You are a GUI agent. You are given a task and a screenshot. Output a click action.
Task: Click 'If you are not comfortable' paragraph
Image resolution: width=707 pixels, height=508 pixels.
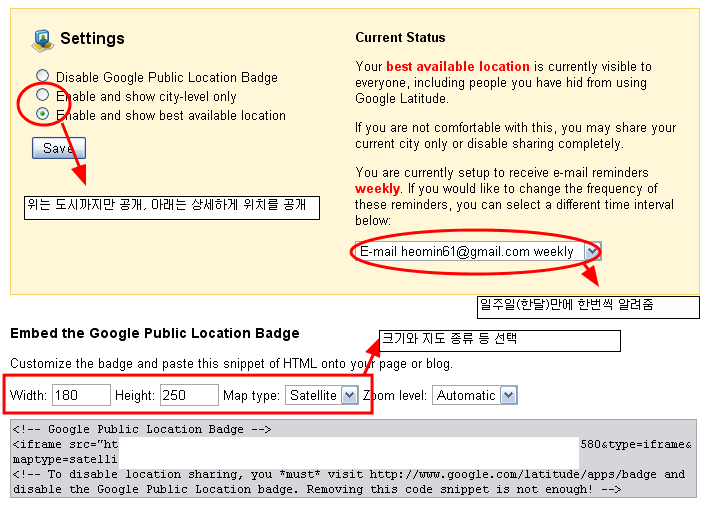tap(515, 136)
